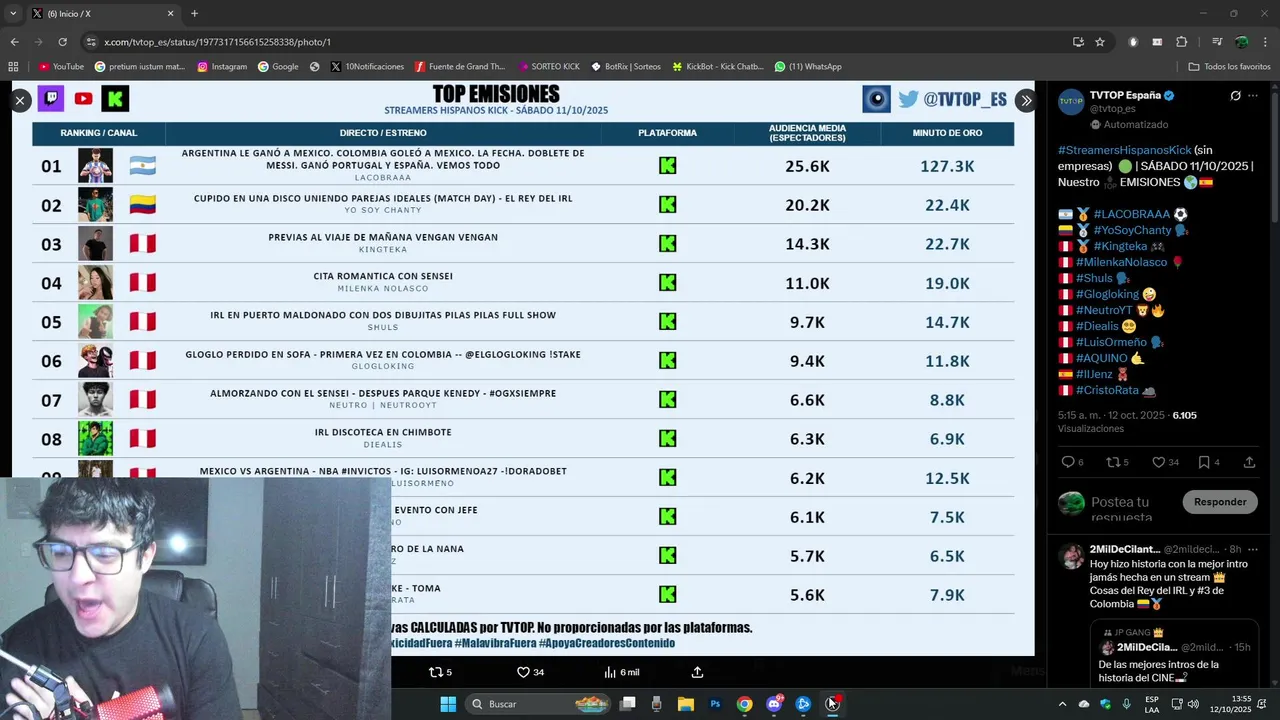Close the photo viewer with the X button
Image resolution: width=1280 pixels, height=720 pixels.
click(20, 101)
